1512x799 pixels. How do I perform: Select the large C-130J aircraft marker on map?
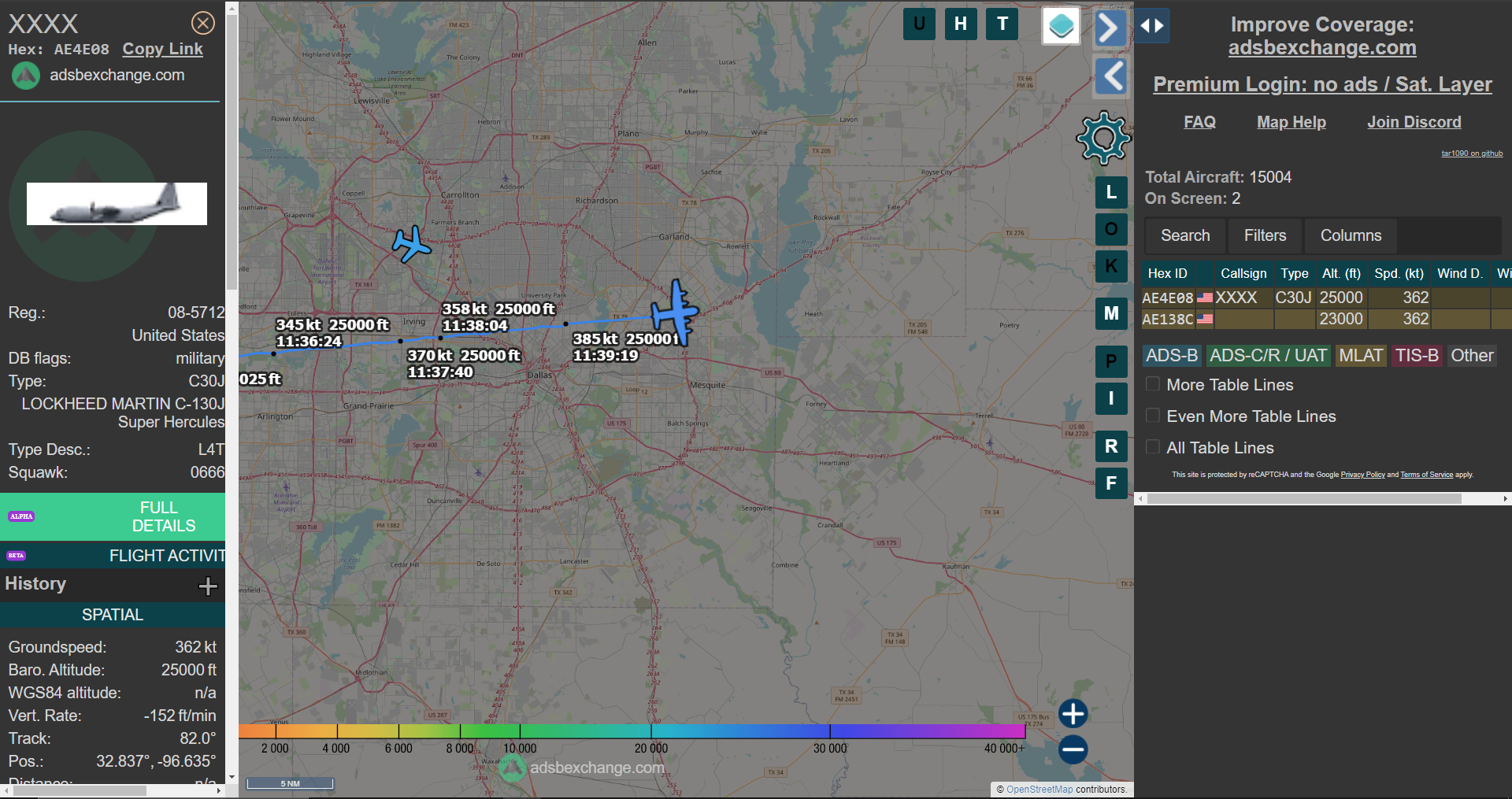675,313
